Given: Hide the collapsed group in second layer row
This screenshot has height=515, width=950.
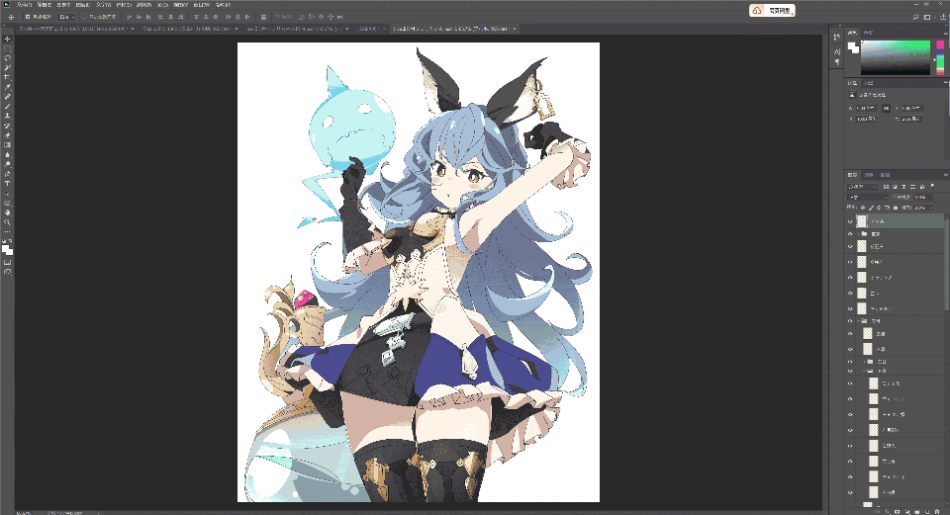Looking at the screenshot, I should click(x=850, y=234).
